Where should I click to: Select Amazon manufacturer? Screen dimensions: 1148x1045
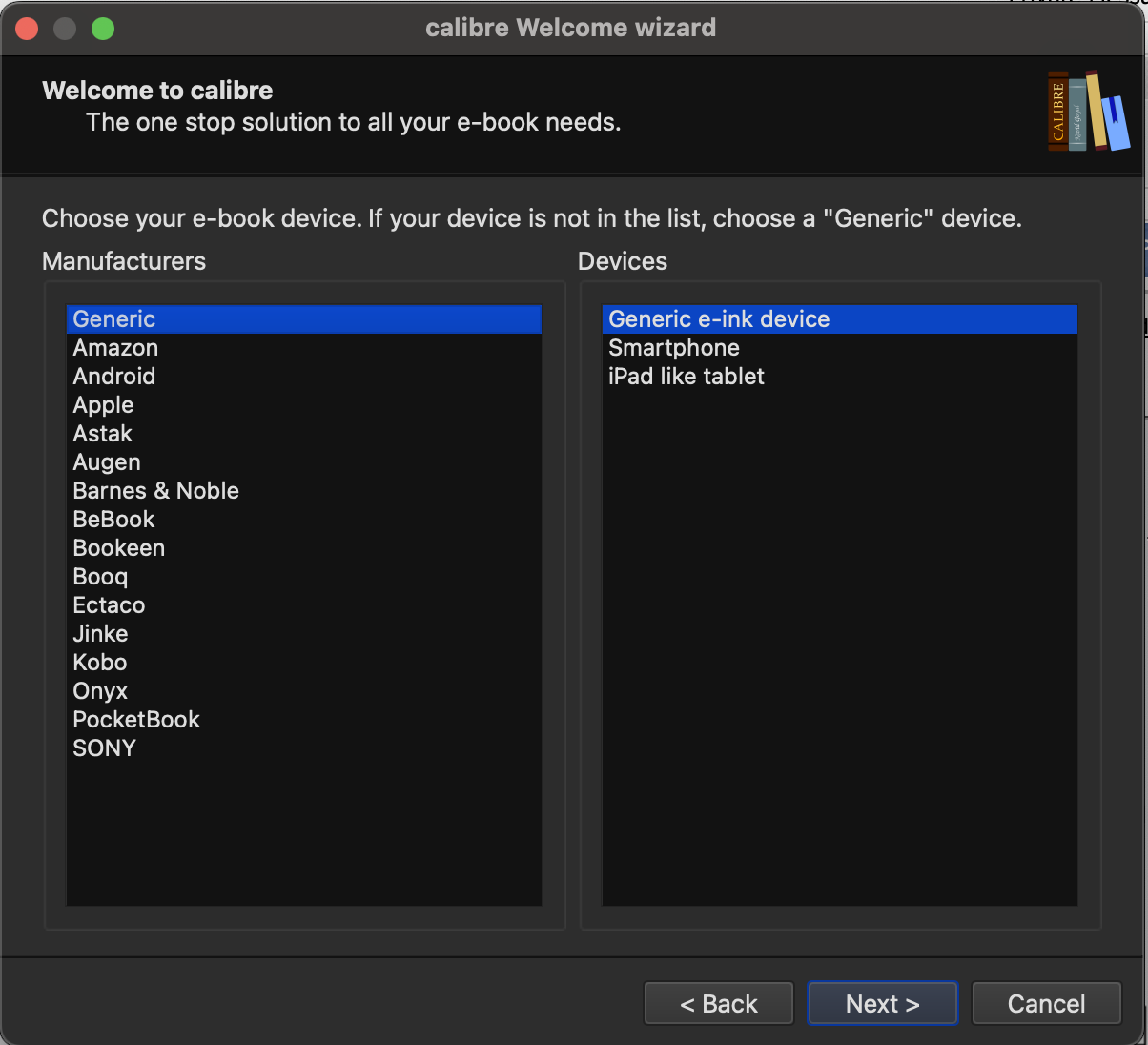coord(304,348)
